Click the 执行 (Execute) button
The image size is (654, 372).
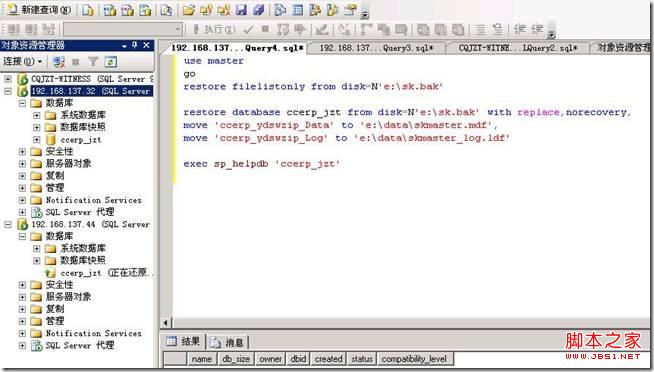click(214, 29)
